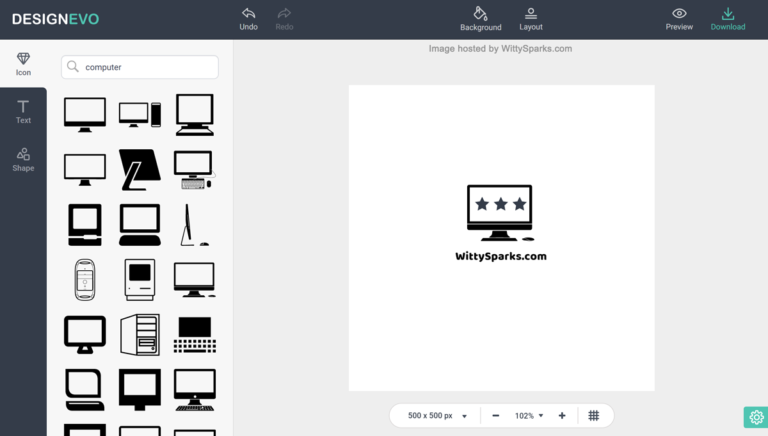Click the Redo button
The height and width of the screenshot is (436, 768).
[284, 19]
